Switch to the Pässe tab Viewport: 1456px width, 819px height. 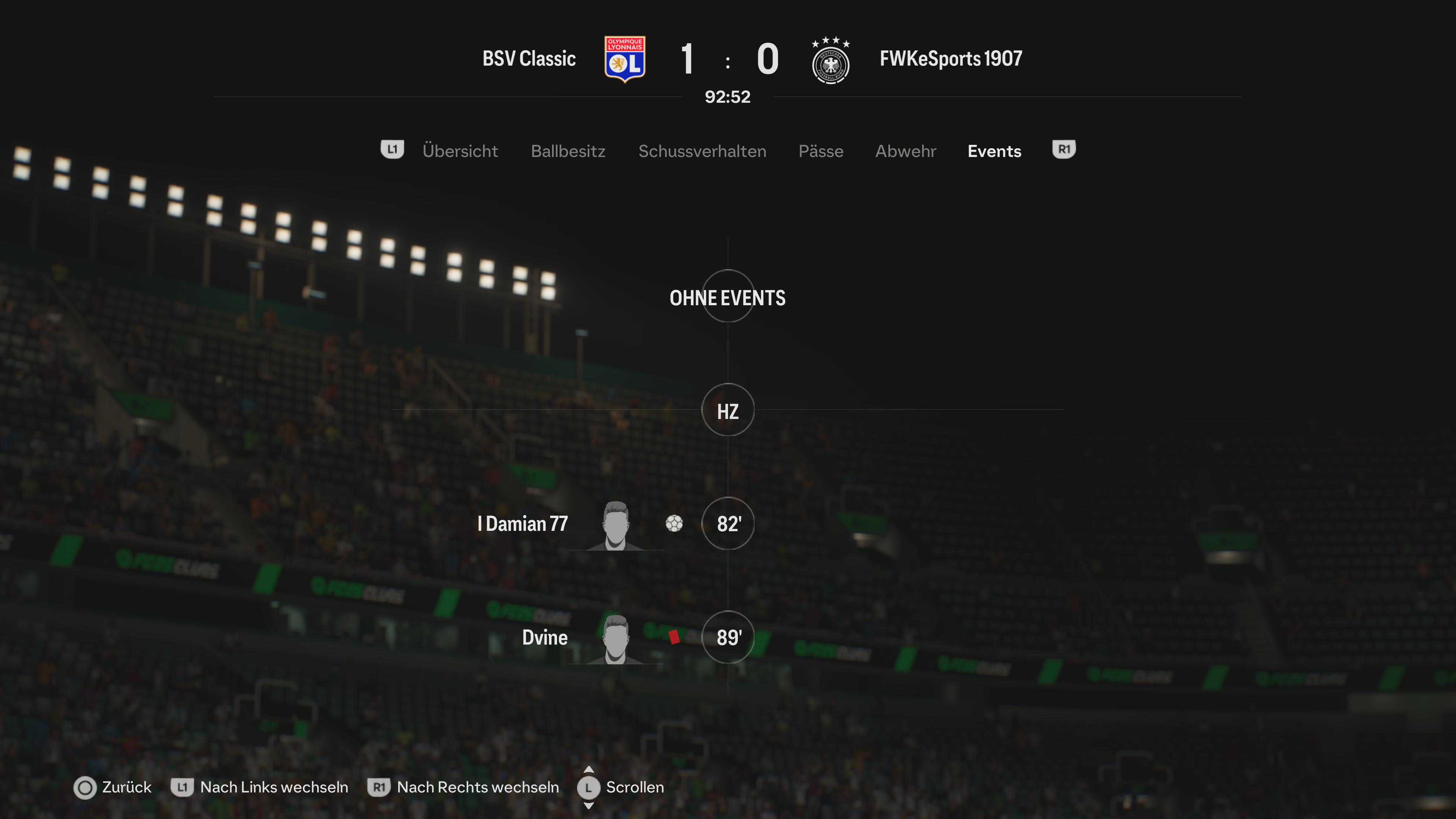click(x=821, y=151)
